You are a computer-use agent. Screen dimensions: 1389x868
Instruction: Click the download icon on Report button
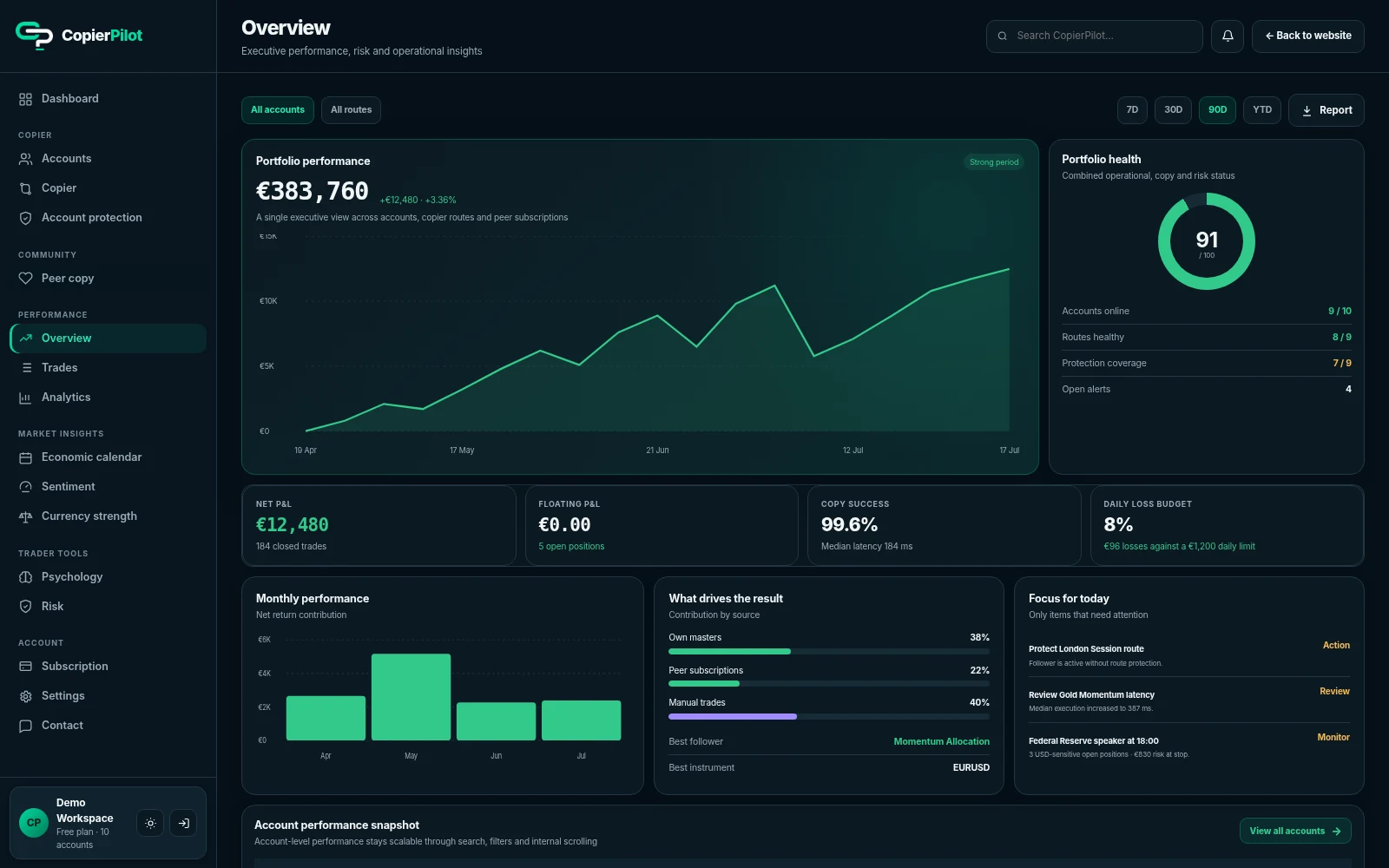1307,110
